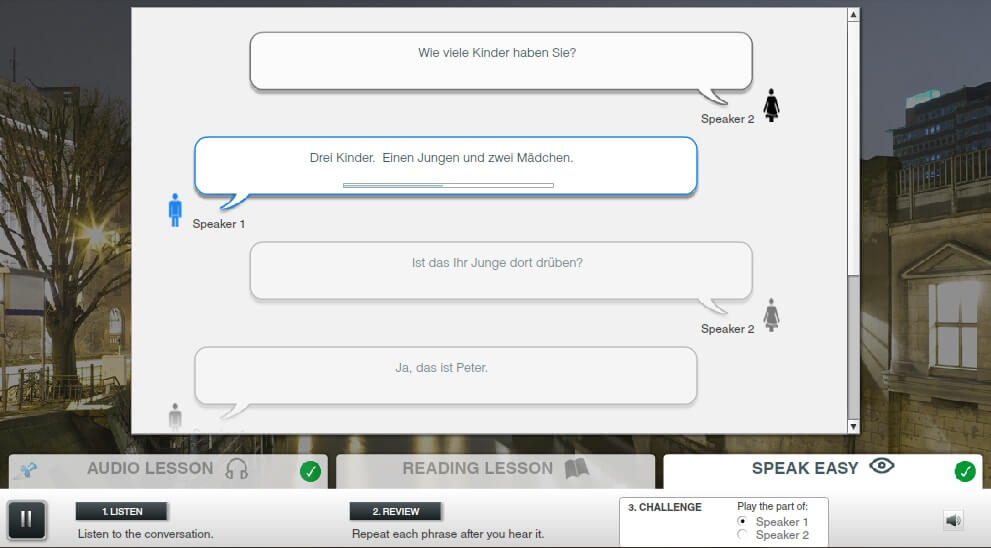Click the satellite icon on Audio Lesson tab
Viewport: 991px width, 548px height.
28,470
